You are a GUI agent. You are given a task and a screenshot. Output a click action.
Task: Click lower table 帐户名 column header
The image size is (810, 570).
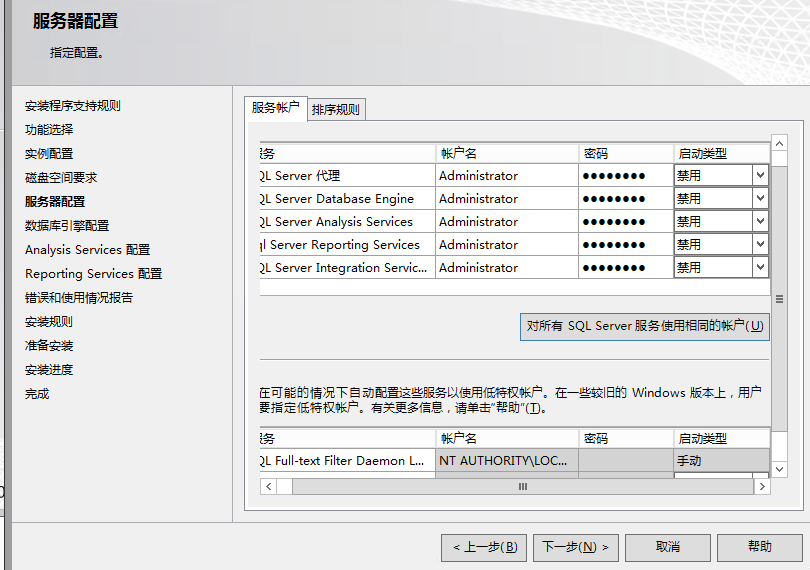click(507, 439)
